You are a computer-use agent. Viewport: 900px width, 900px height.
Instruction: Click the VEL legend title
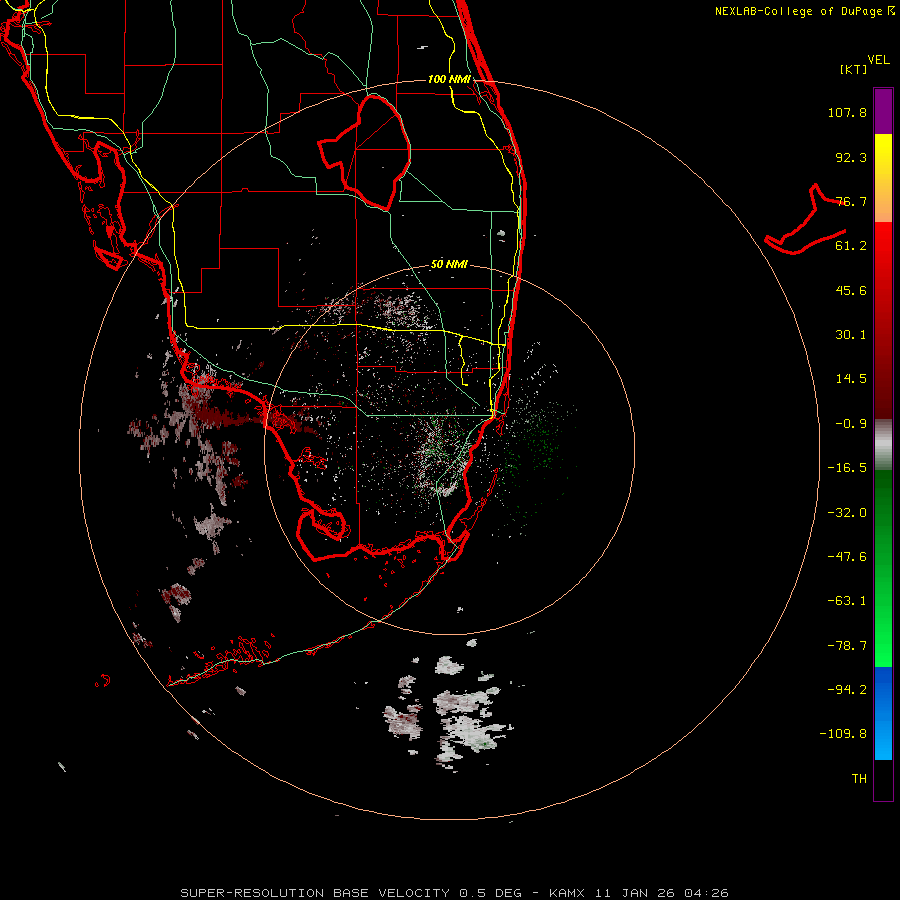[879, 60]
